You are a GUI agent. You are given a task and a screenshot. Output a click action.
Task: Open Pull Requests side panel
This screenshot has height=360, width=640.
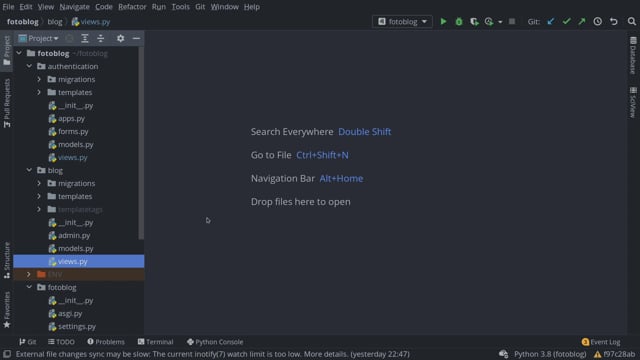point(7,103)
